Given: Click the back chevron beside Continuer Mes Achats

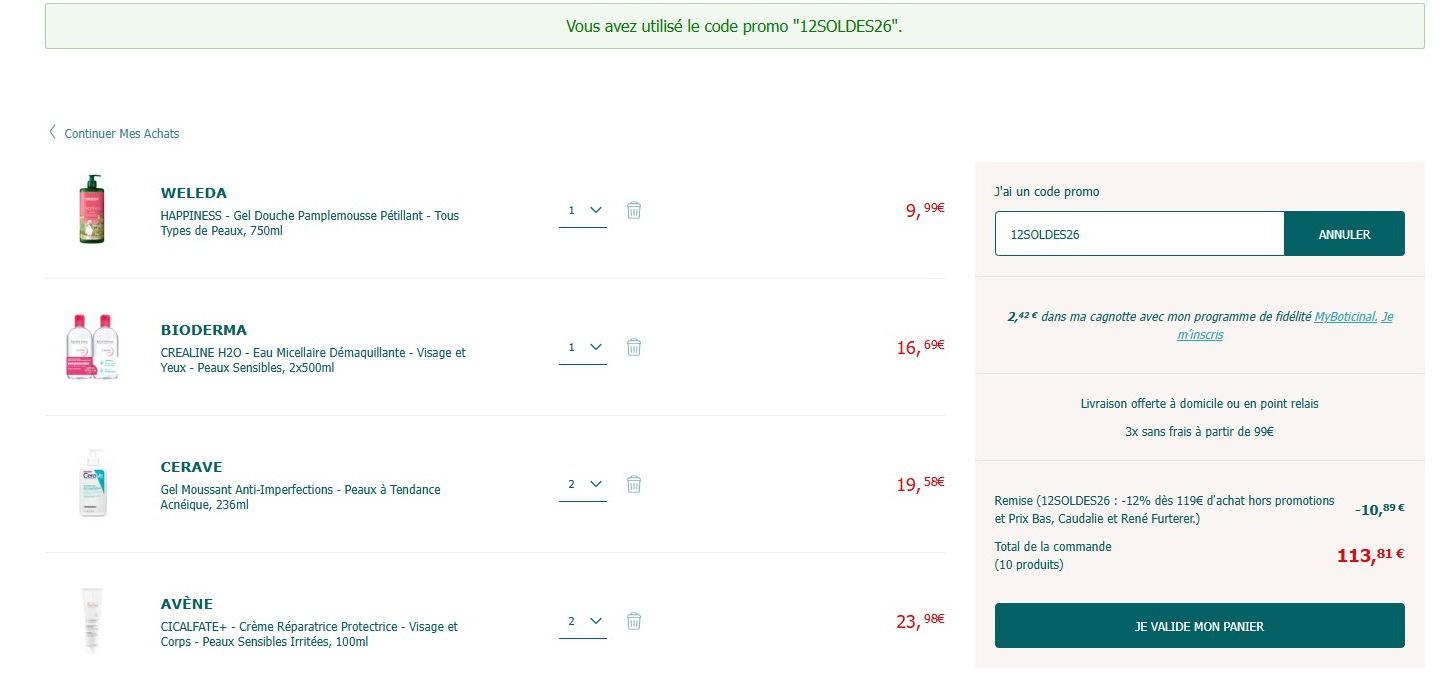Looking at the screenshot, I should tap(52, 132).
